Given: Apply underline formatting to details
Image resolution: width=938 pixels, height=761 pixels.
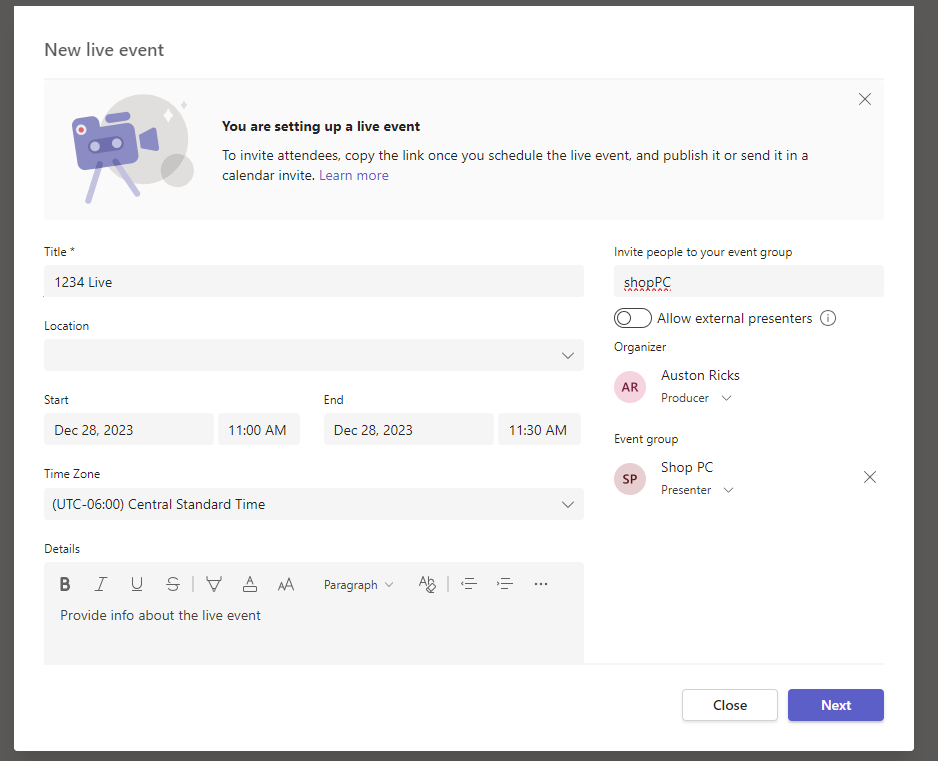Looking at the screenshot, I should (137, 584).
